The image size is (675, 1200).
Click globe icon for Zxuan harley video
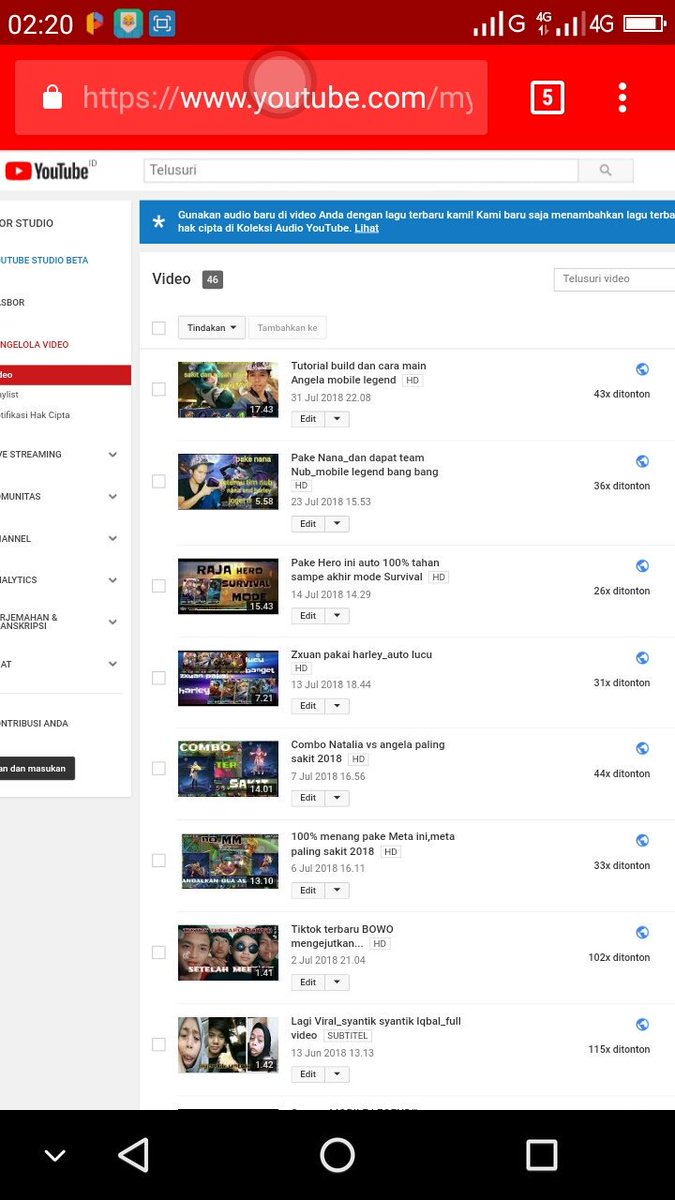click(642, 658)
